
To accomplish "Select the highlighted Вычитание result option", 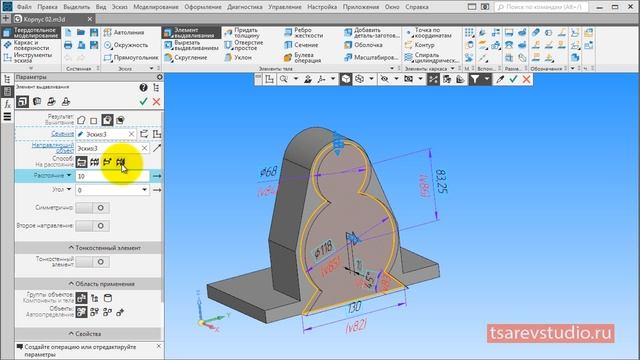I will click(107, 120).
